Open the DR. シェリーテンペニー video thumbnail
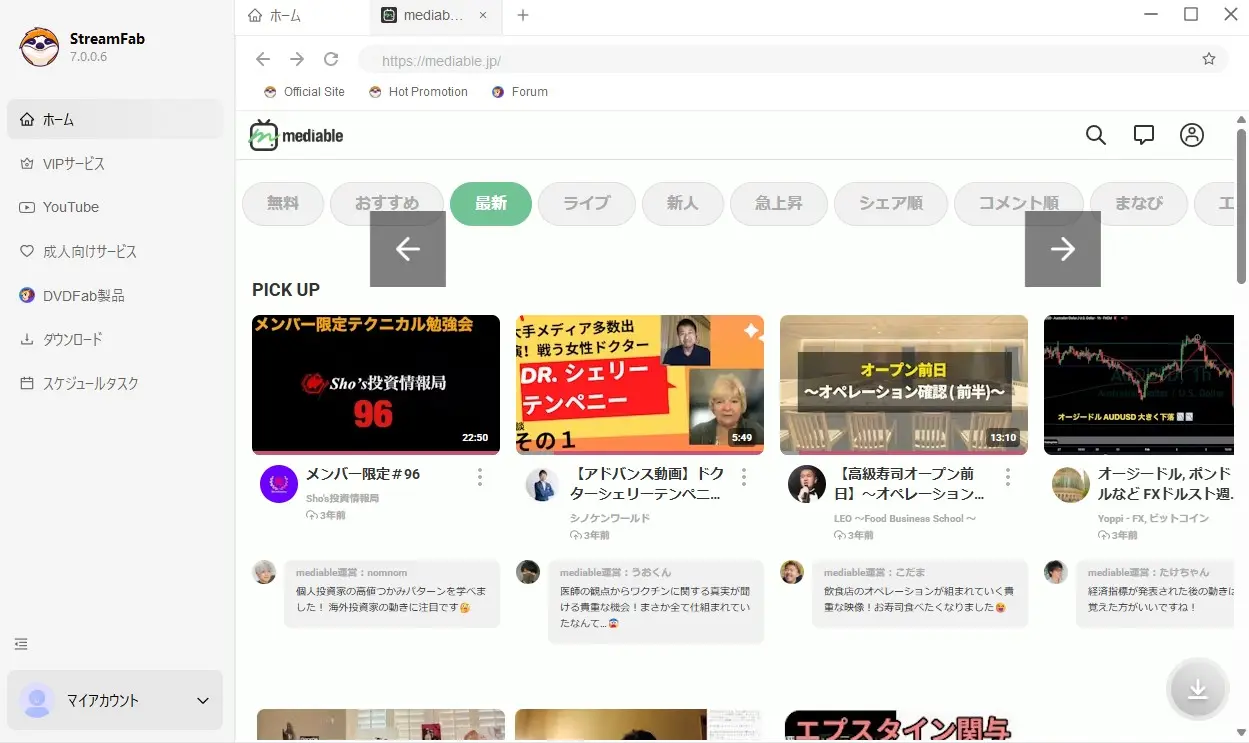Viewport: 1249px width, 743px height. [640, 384]
